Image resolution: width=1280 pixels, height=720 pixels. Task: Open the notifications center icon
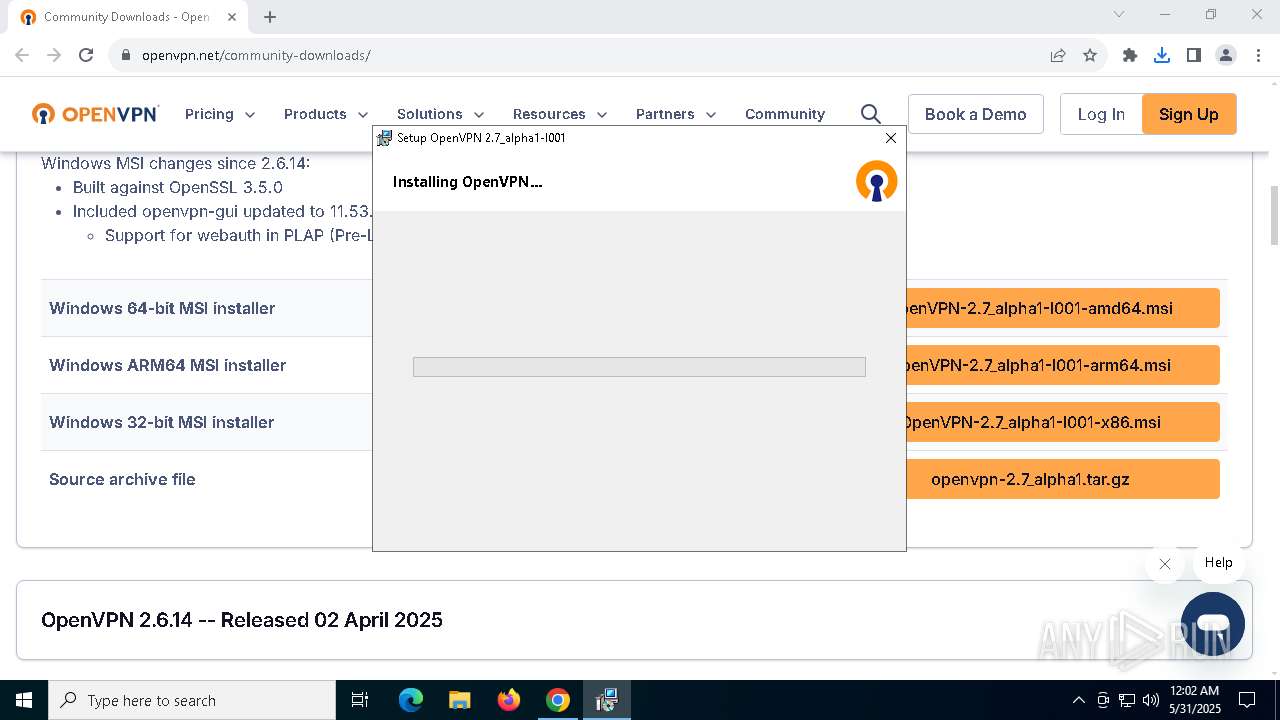pos(1247,700)
